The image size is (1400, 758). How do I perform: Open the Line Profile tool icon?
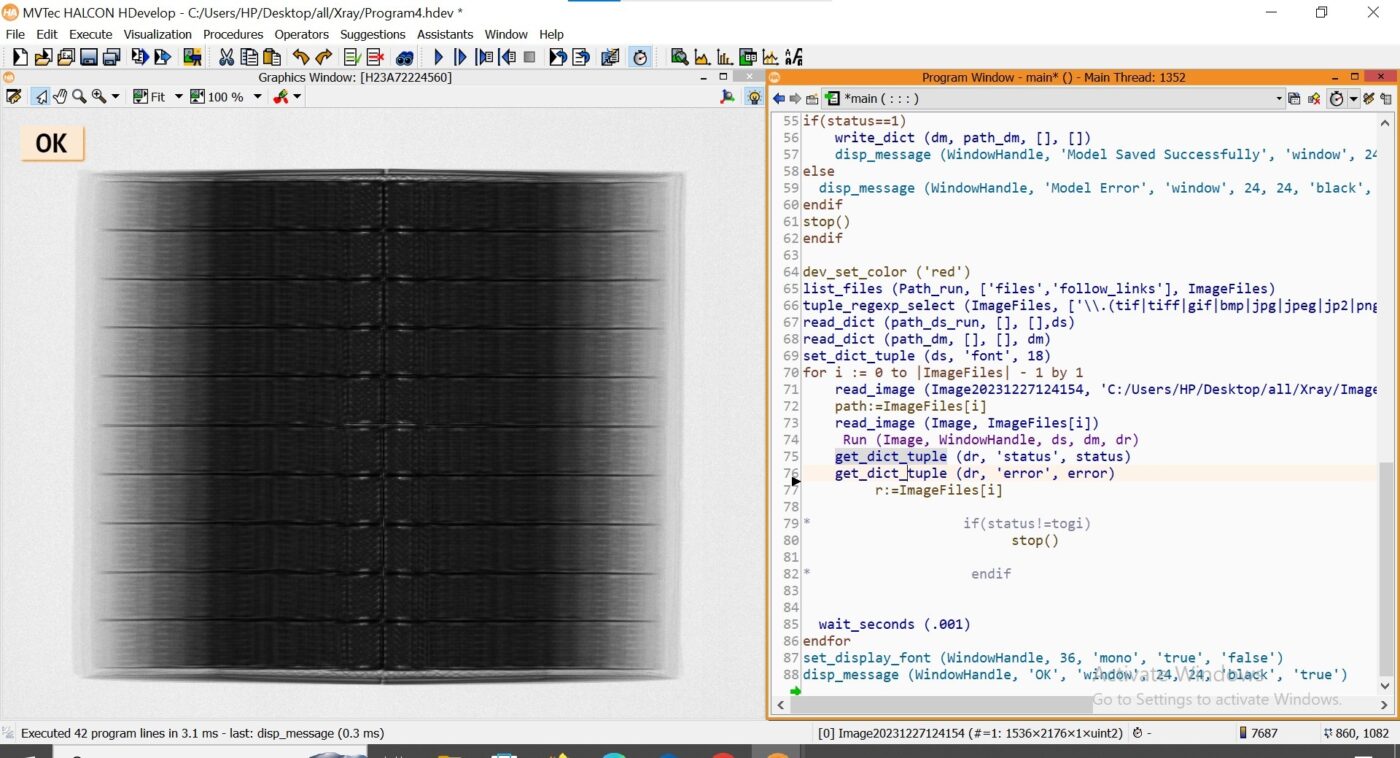point(771,57)
